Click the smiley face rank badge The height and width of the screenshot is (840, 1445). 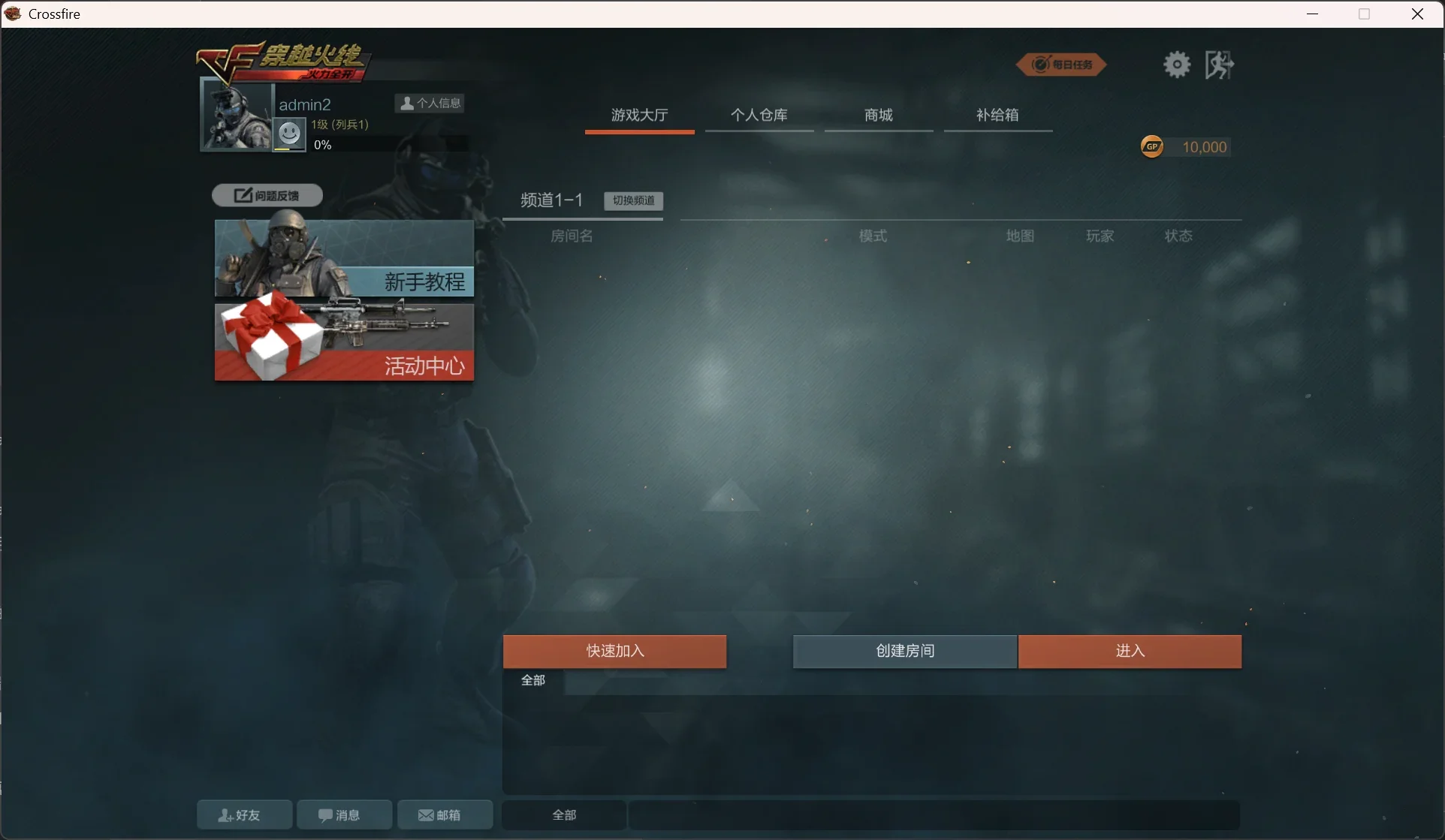tap(289, 134)
